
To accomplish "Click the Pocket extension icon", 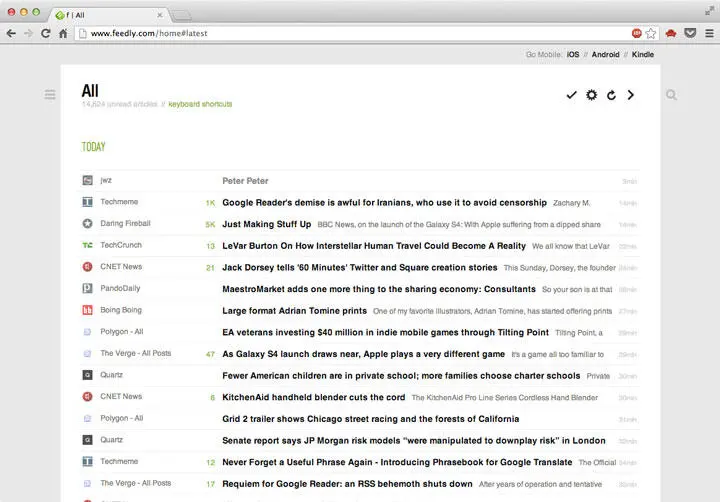I will coord(690,33).
